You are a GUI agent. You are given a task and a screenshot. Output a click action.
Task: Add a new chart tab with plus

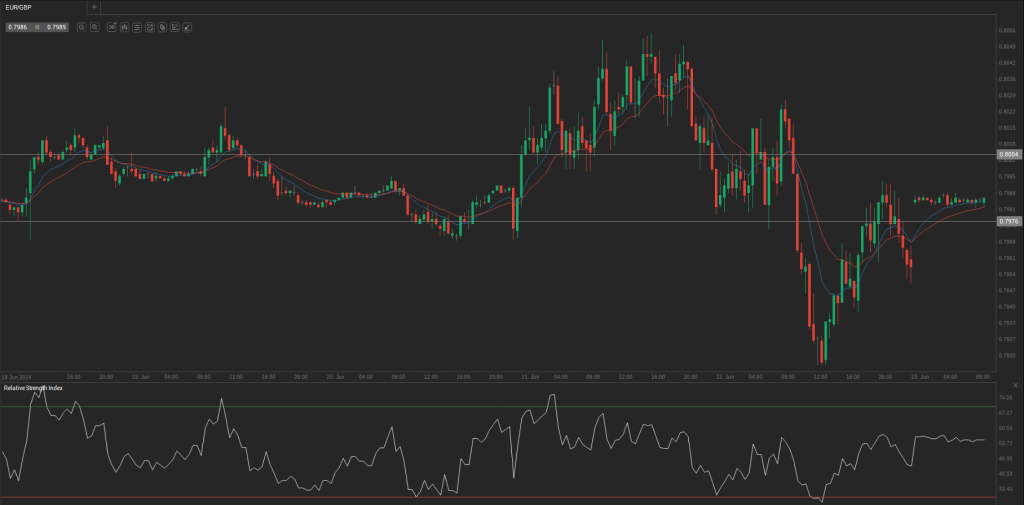(x=94, y=7)
